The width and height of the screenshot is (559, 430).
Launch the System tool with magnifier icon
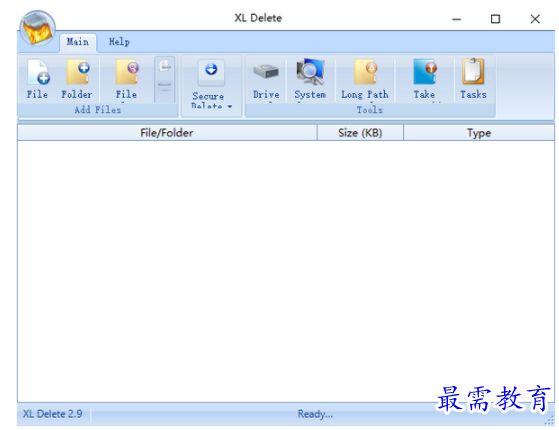tap(310, 79)
